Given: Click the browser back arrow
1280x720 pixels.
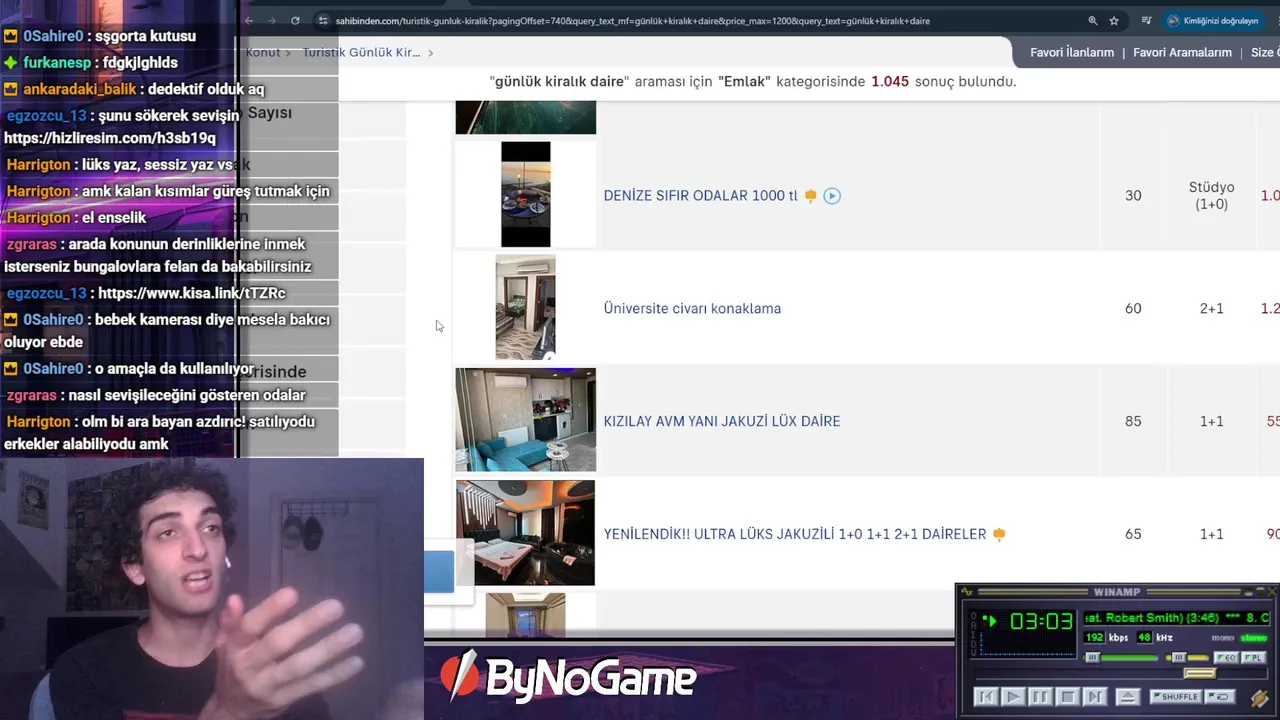Looking at the screenshot, I should coord(249,20).
